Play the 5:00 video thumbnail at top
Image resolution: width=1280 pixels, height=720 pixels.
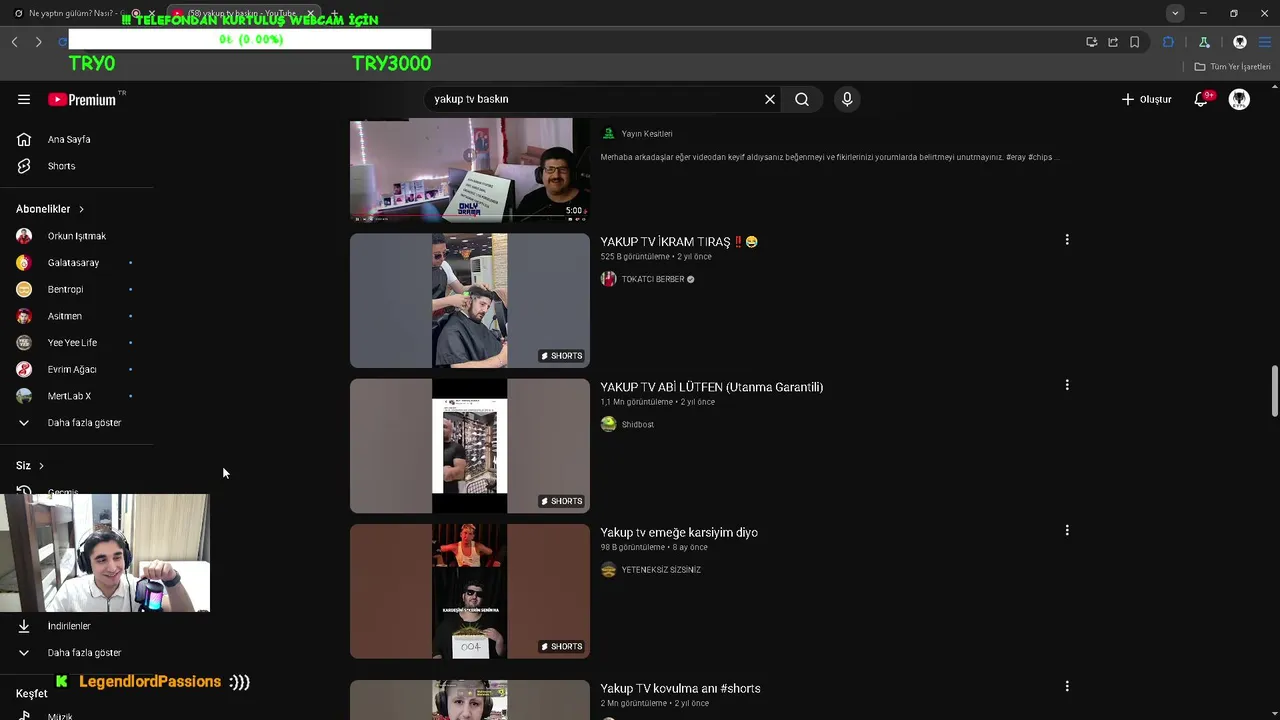coord(470,170)
